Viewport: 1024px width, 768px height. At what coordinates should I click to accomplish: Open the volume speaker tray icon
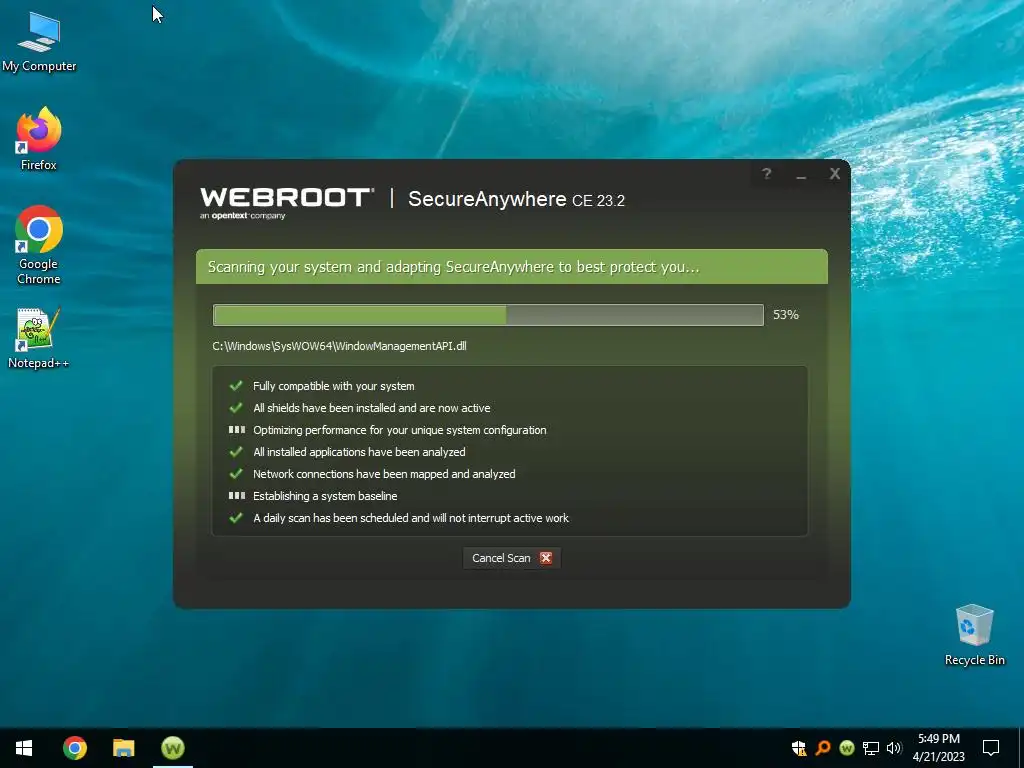[894, 748]
